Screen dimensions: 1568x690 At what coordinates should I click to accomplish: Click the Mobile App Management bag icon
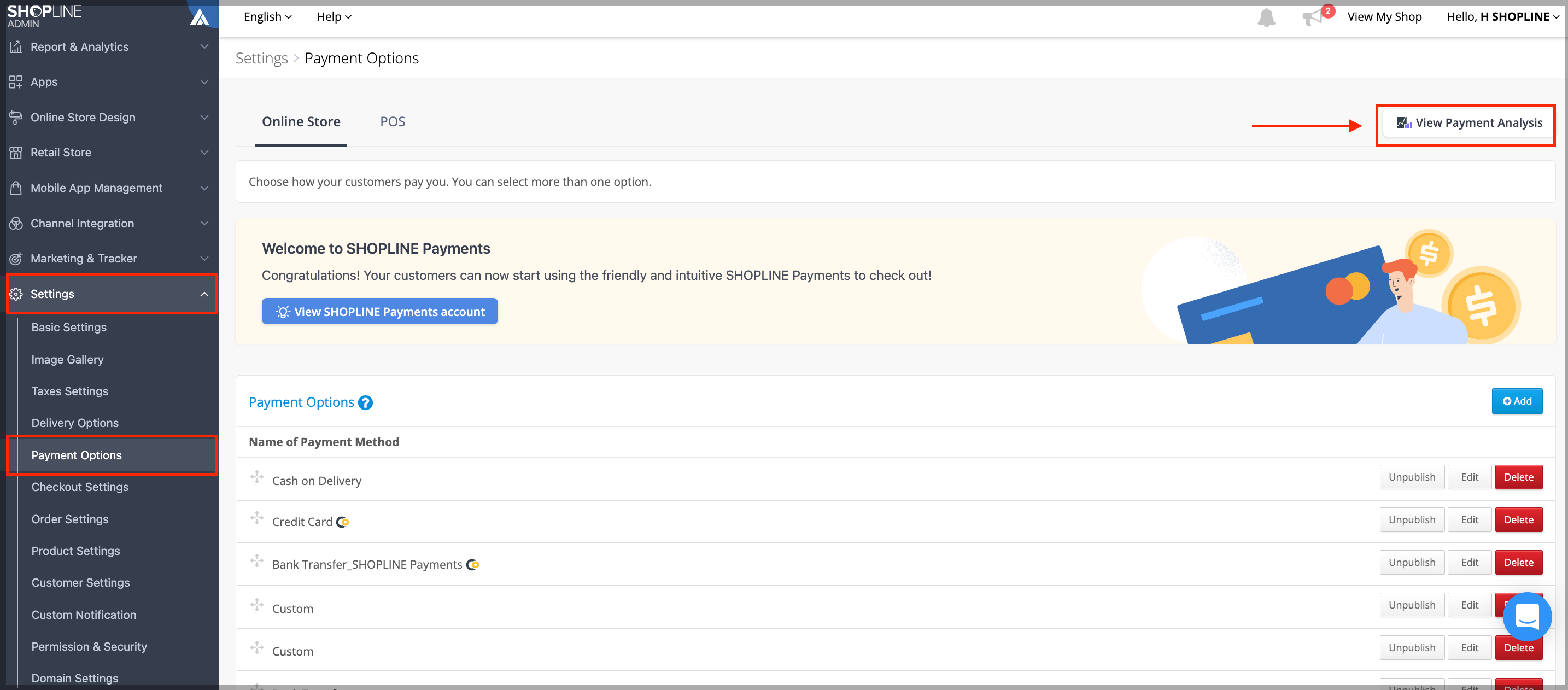pos(16,188)
